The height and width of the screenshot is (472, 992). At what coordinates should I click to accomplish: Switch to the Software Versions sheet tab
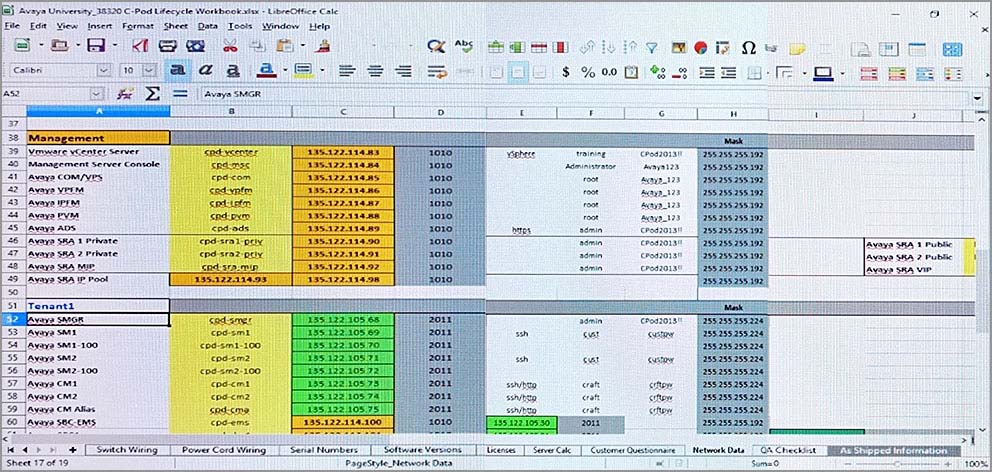pyautogui.click(x=423, y=450)
